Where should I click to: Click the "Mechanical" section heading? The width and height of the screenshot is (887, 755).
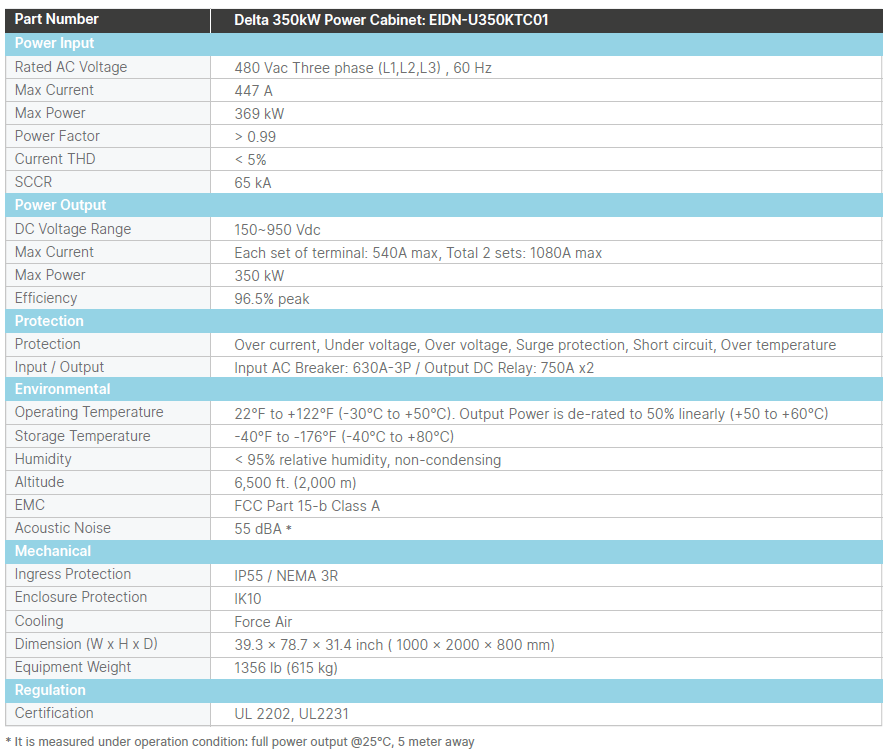[x=53, y=551]
